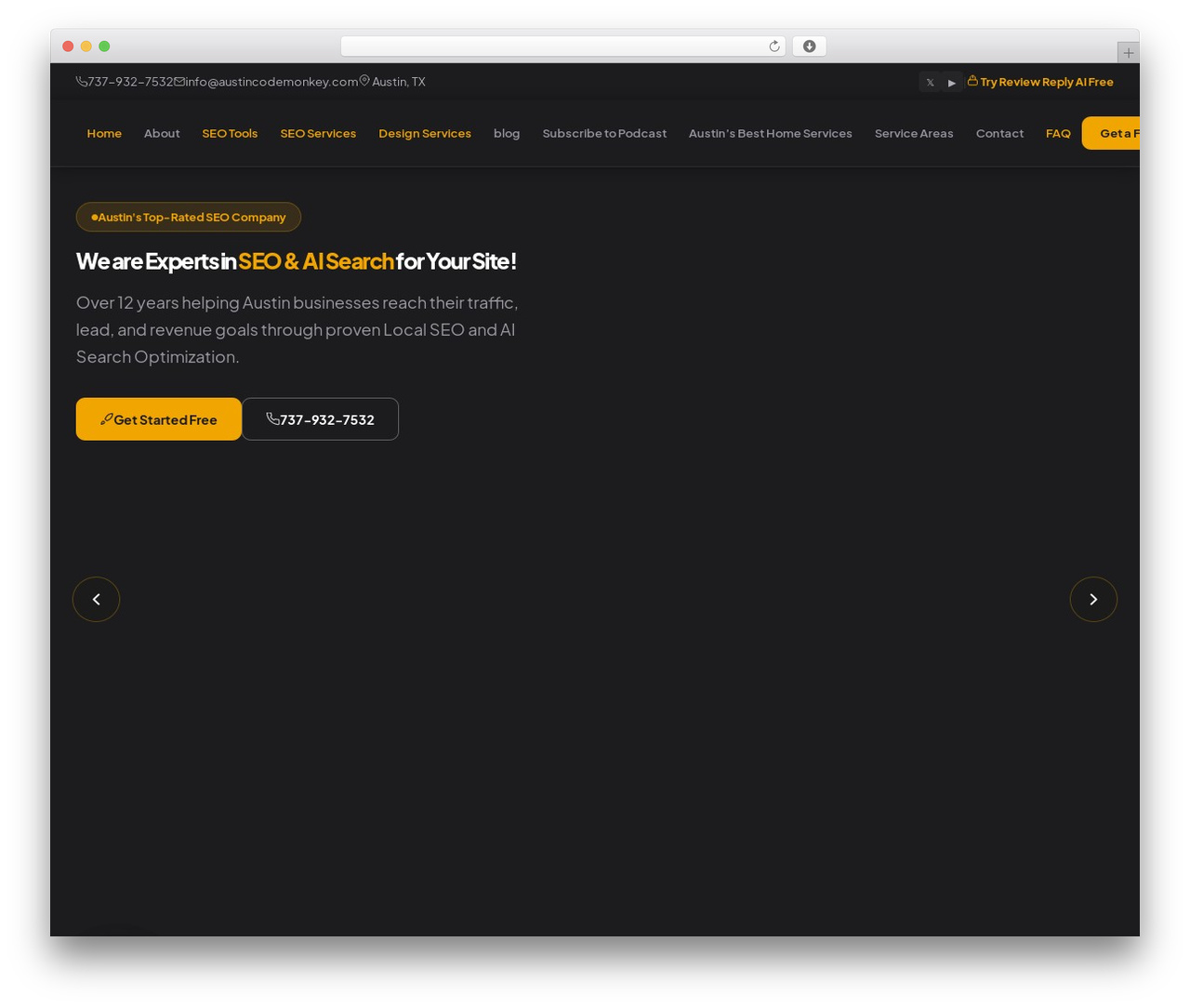Open the SEO Services menu

pos(318,134)
